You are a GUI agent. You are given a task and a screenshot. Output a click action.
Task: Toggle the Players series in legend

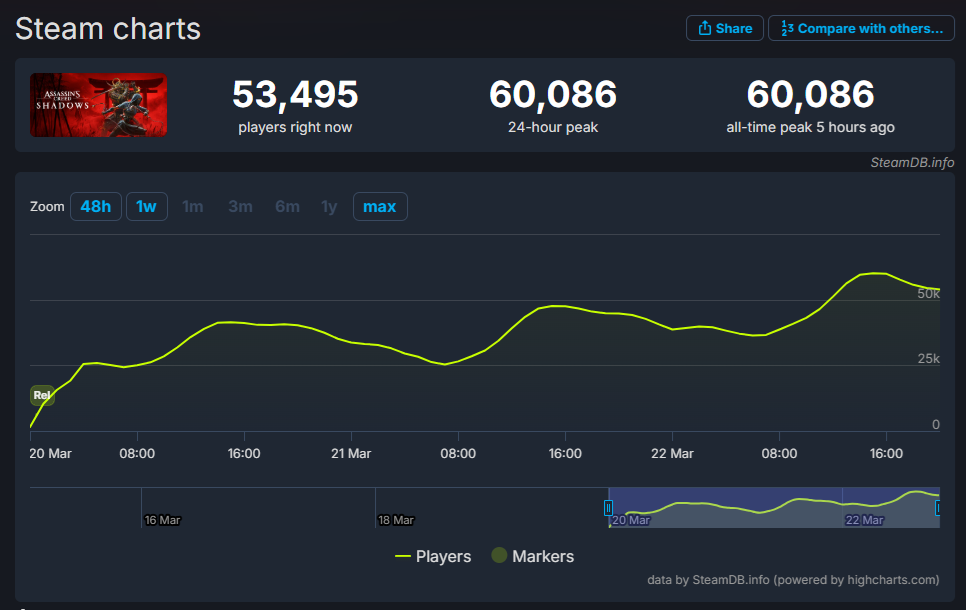point(433,556)
